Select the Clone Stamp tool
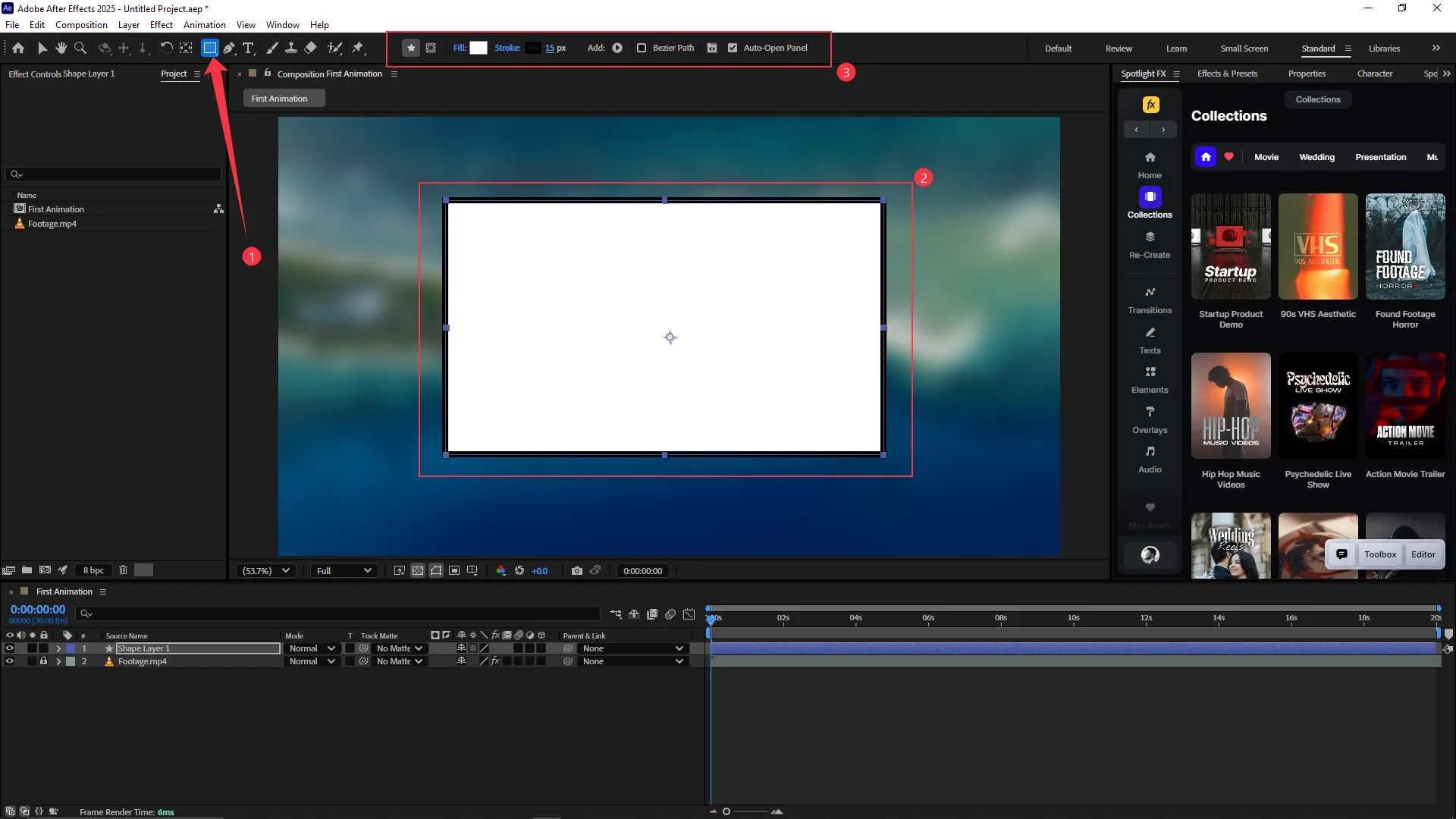This screenshot has height=819, width=1456. [290, 48]
